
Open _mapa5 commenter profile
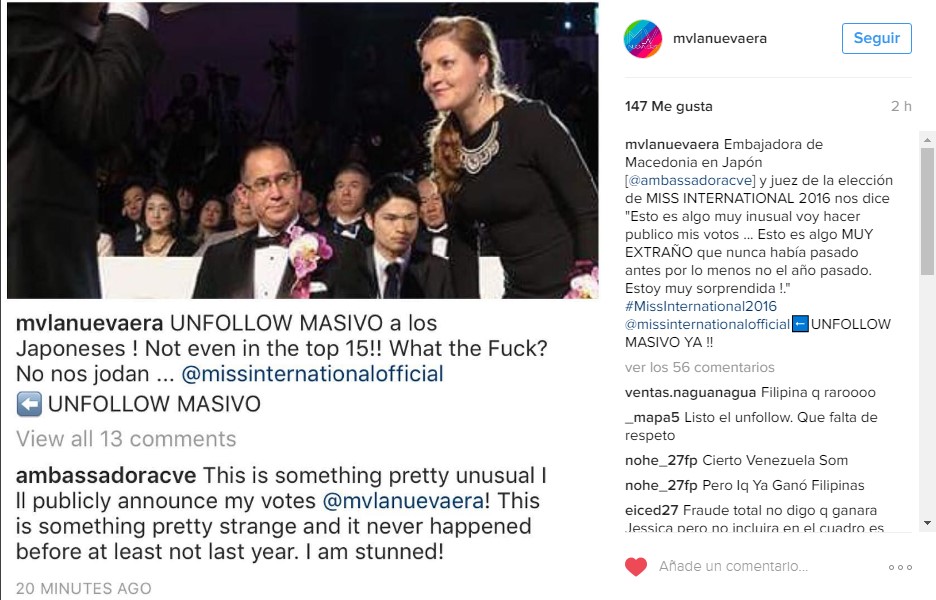pos(651,417)
